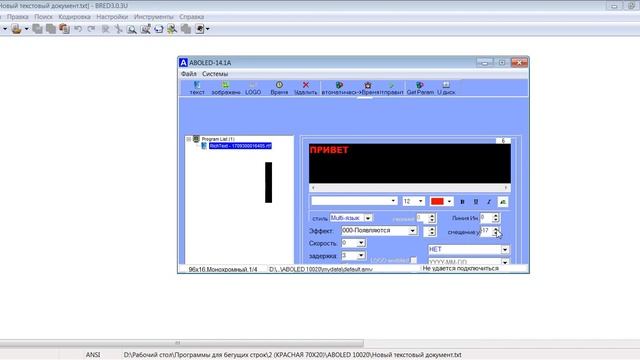Click the green figure icon in BRED3 toolbar
The width and height of the screenshot is (640, 360).
point(172,29)
